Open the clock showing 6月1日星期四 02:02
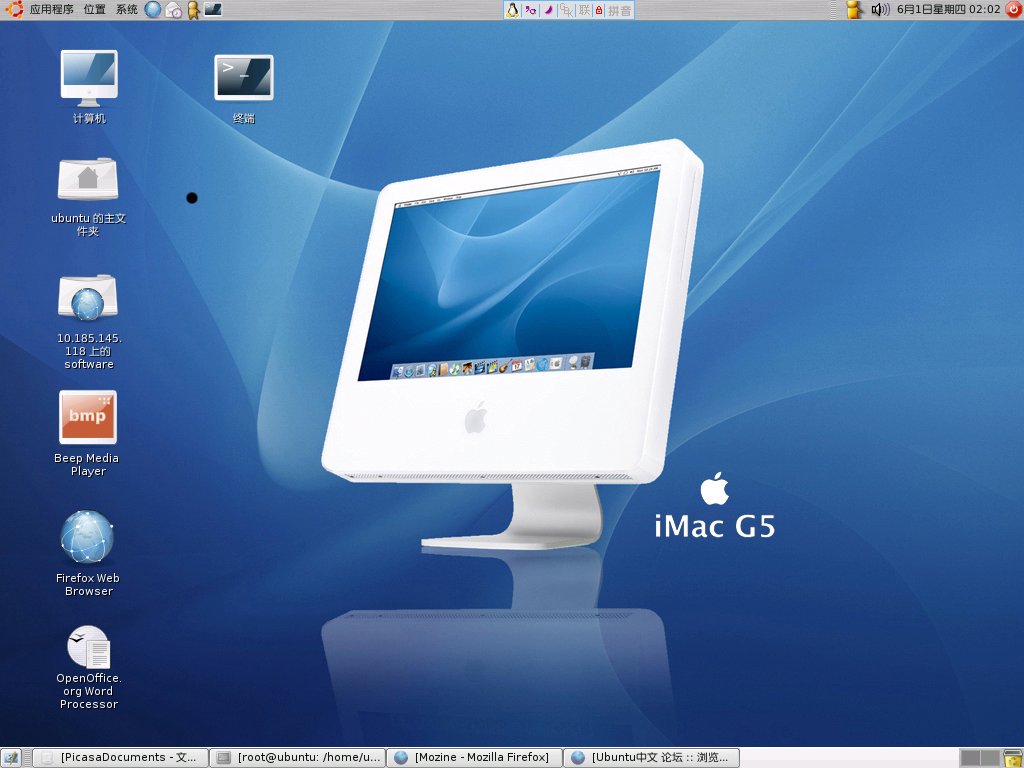Viewport: 1024px width, 768px height. [x=948, y=9]
